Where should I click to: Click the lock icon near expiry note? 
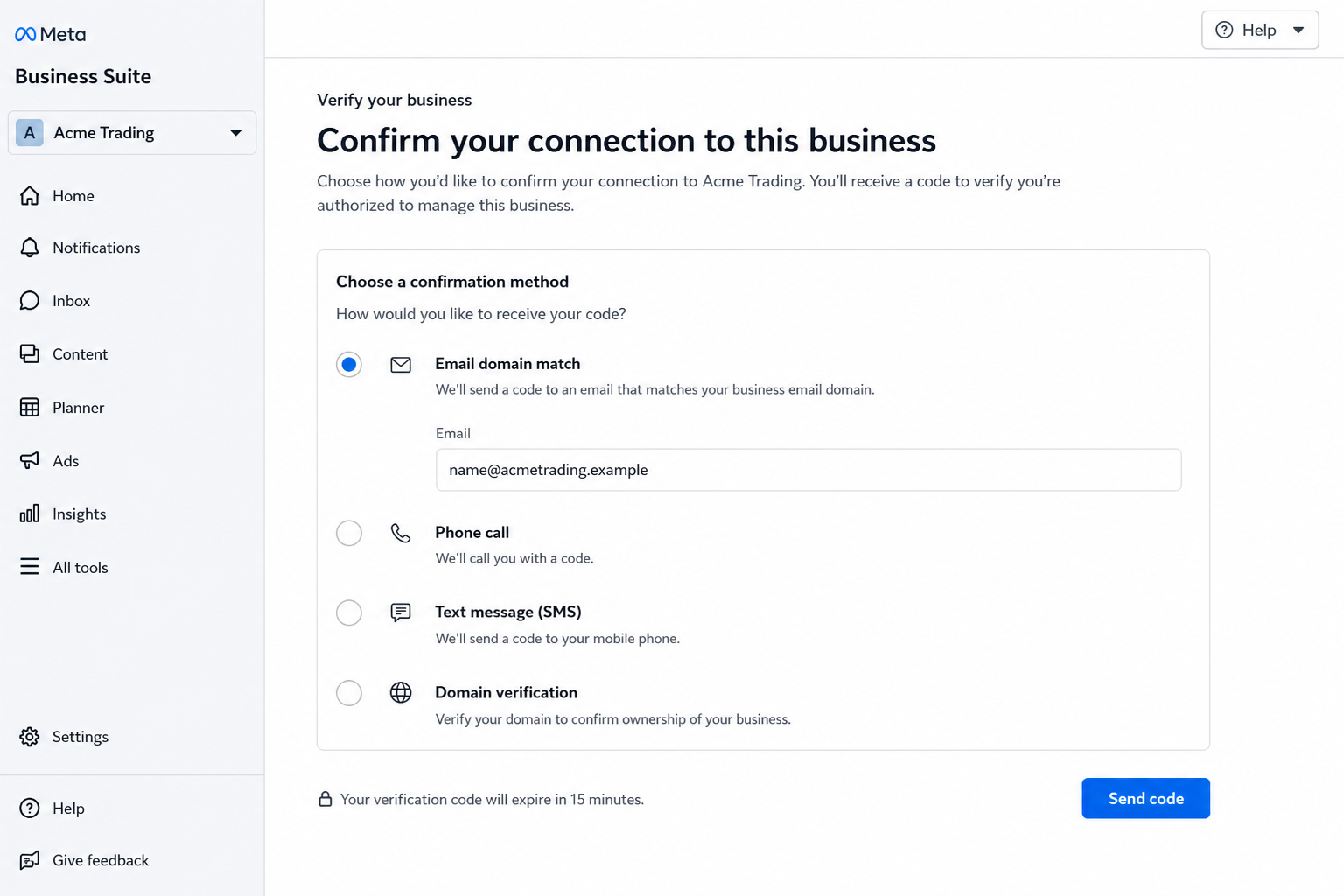[x=325, y=799]
